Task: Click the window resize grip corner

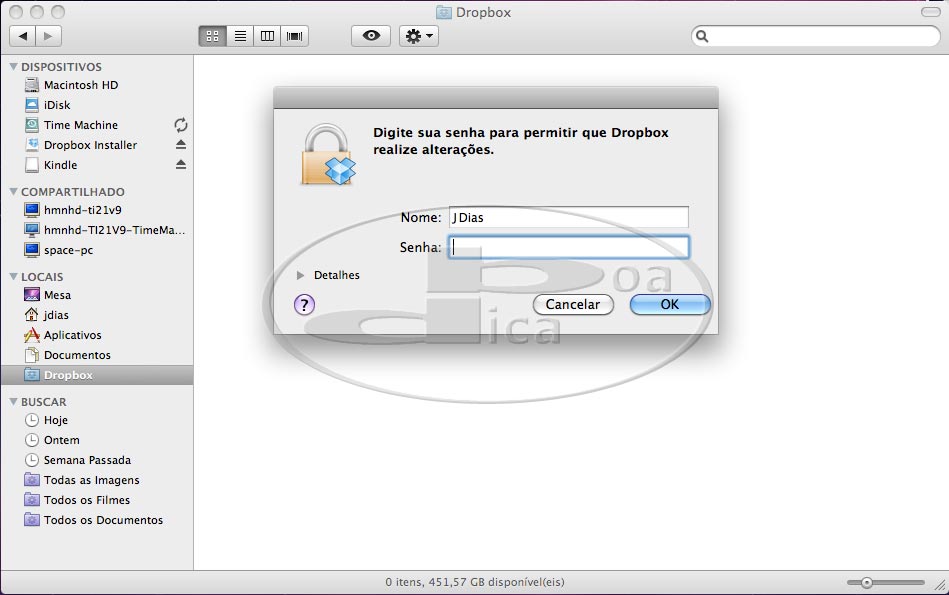Action: tap(940, 585)
